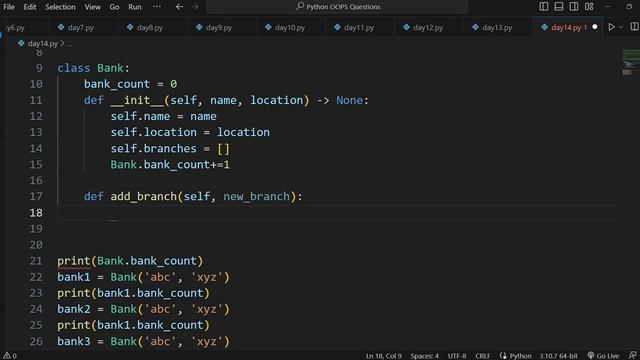
Task: Click line number 17 in the gutter
Action: (x=36, y=196)
